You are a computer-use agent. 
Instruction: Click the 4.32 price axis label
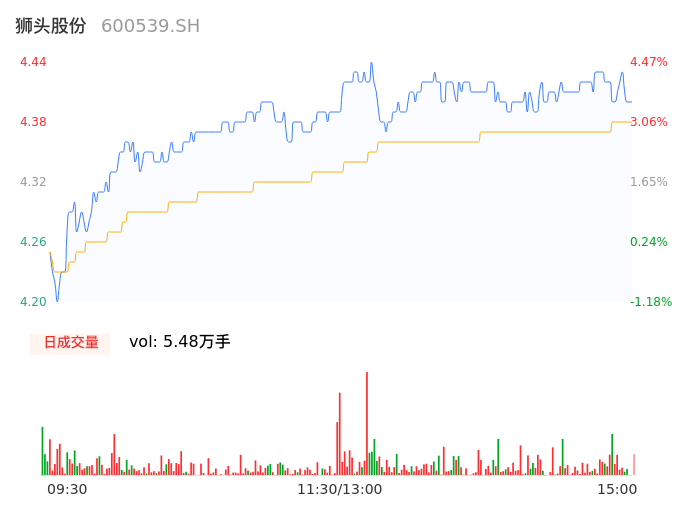[33, 182]
